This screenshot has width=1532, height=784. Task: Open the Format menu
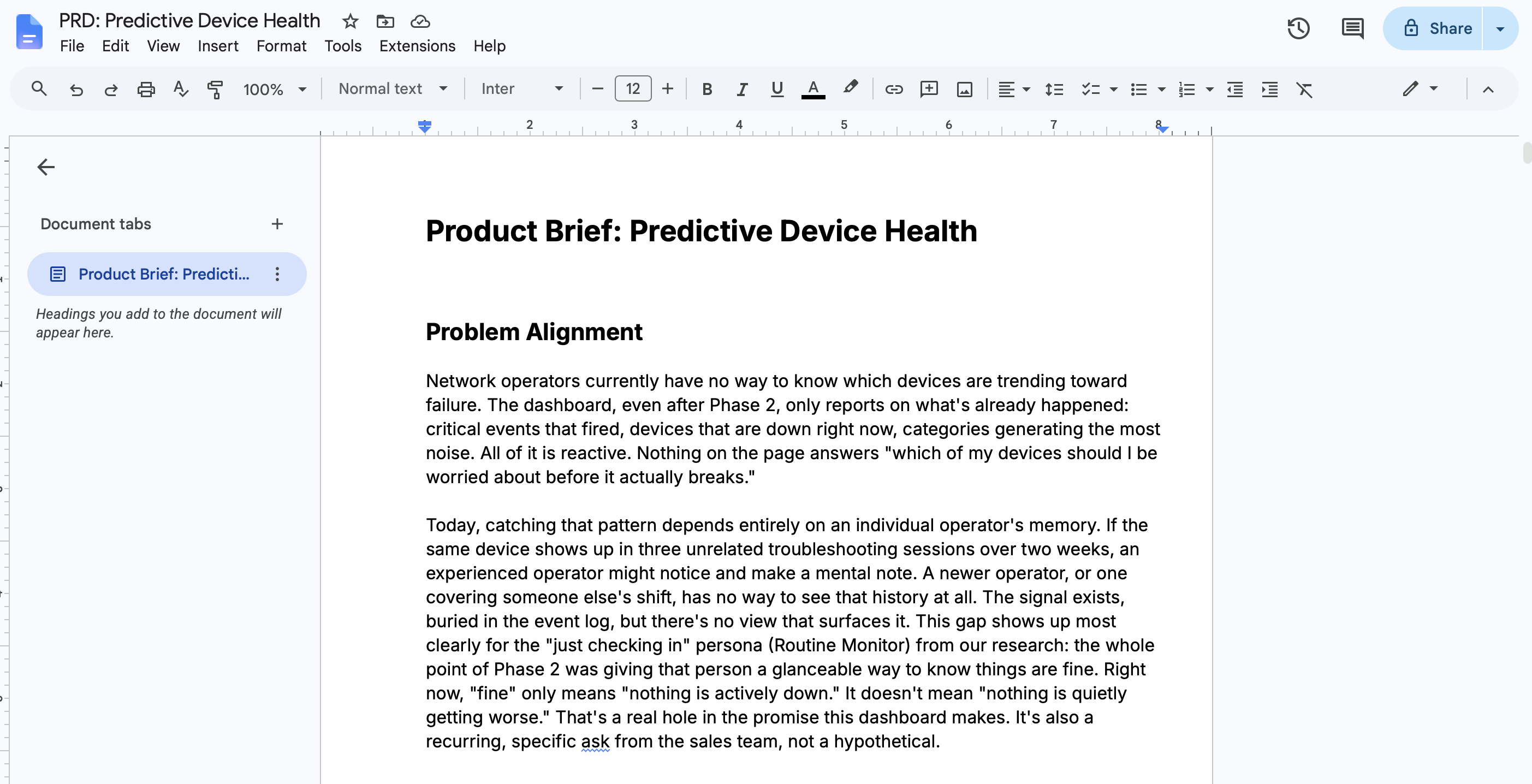pyautogui.click(x=281, y=46)
